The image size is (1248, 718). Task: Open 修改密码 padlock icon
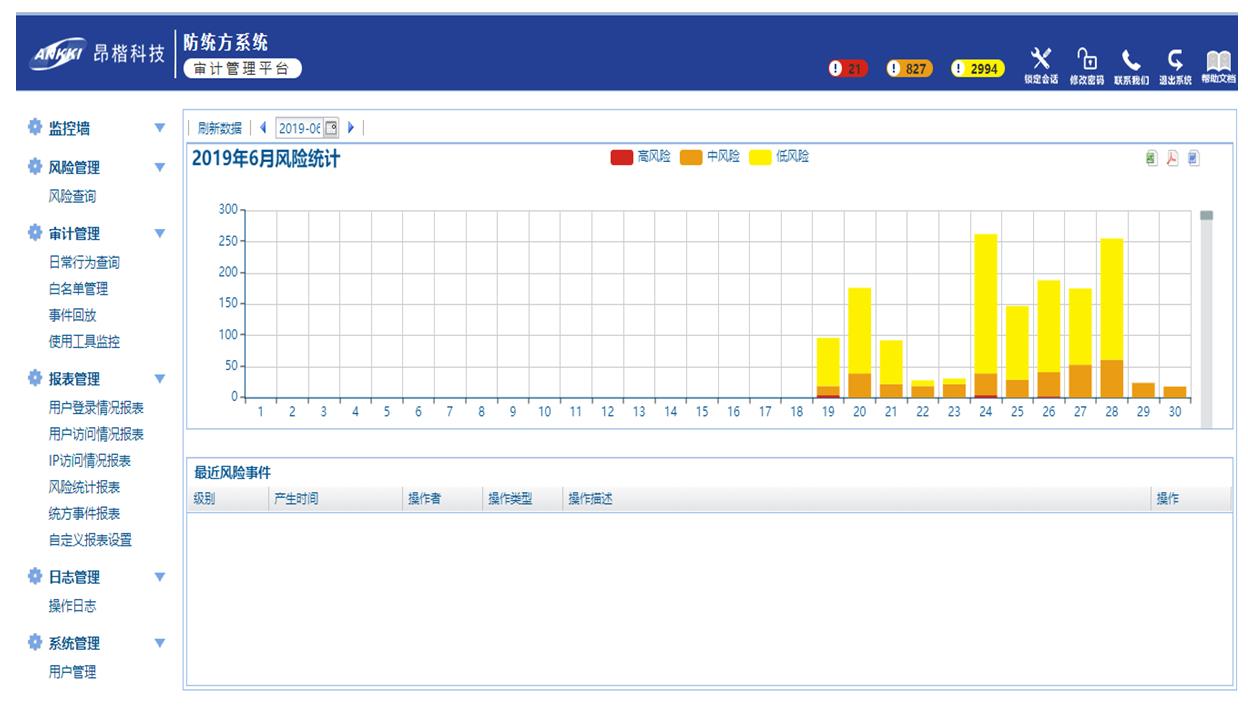[x=1086, y=61]
